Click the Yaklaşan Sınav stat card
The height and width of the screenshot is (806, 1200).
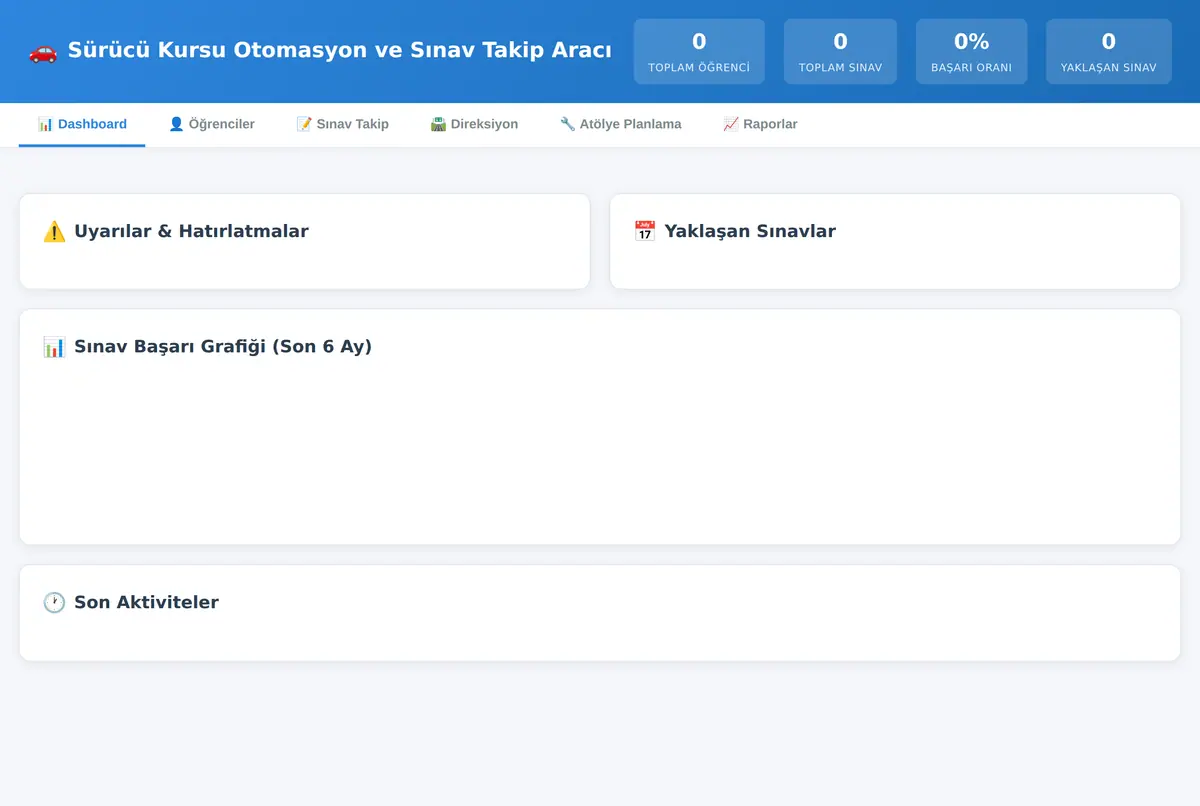click(1108, 52)
